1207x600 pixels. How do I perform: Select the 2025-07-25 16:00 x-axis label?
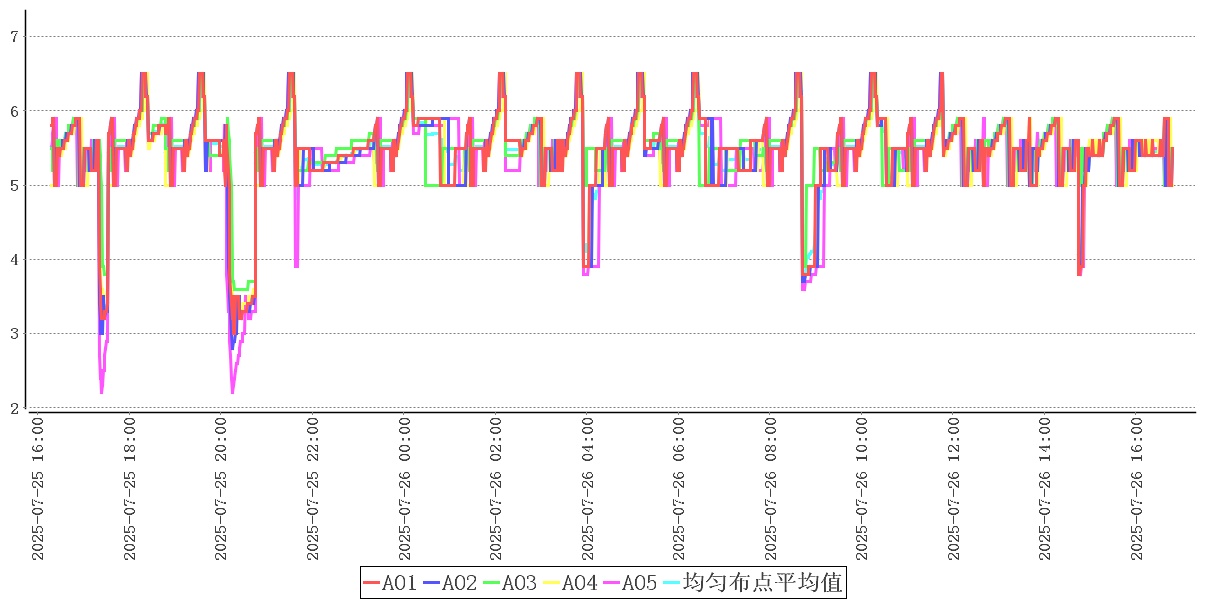[x=39, y=490]
